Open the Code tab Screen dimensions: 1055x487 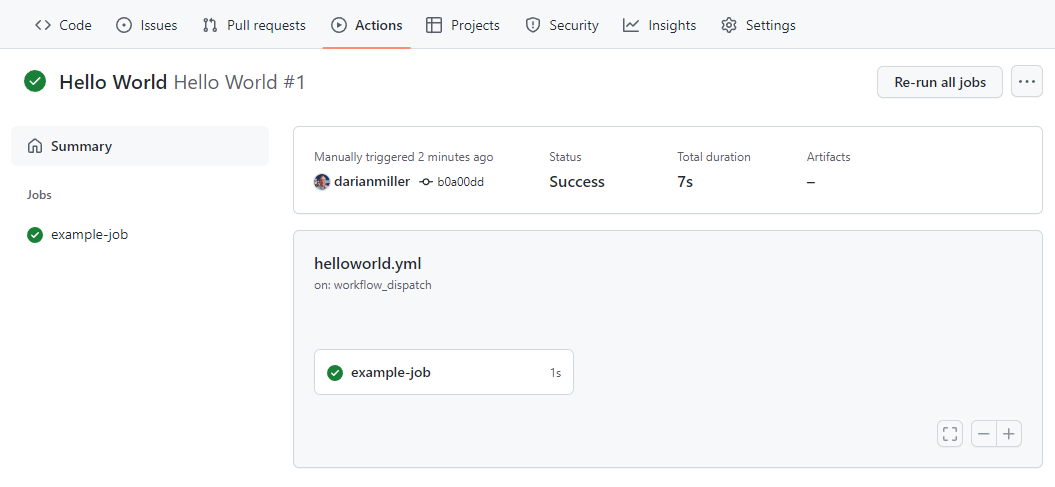tap(63, 26)
